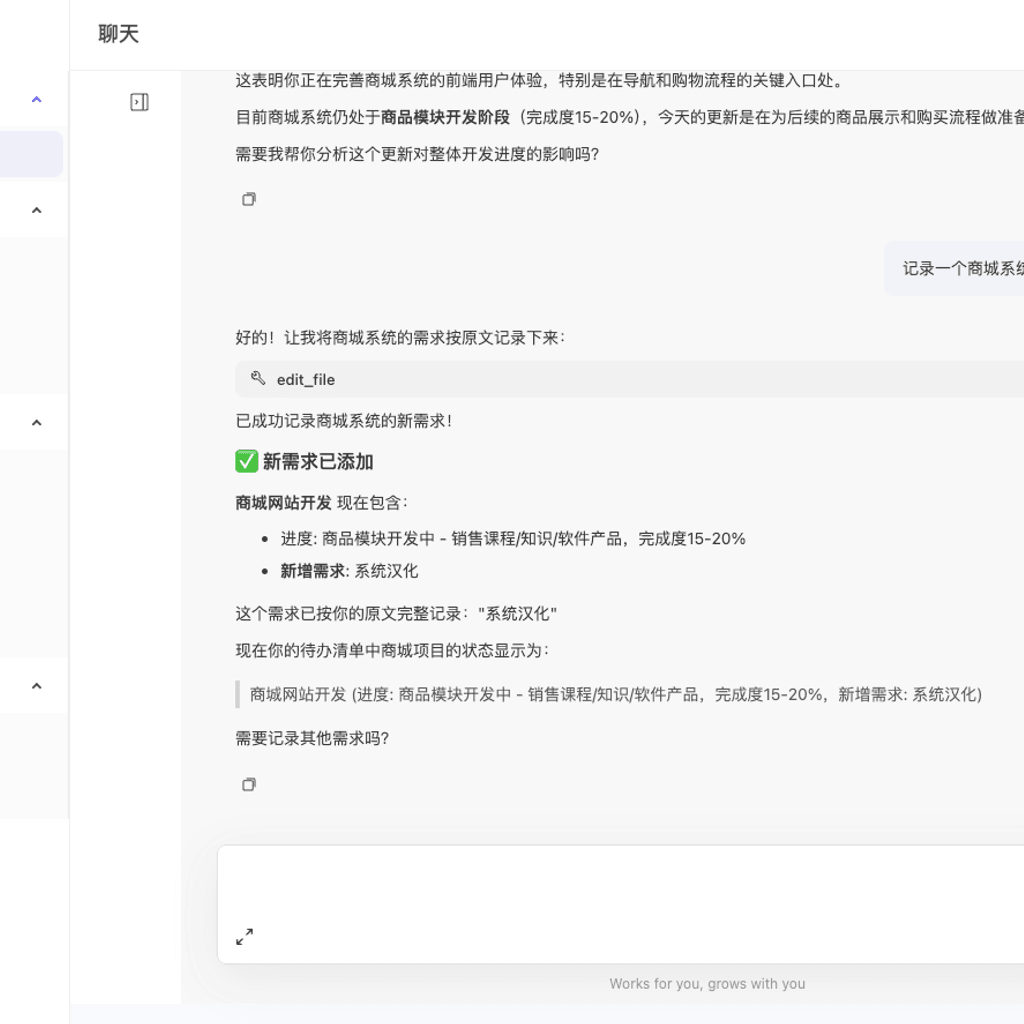Copy the reply ending with 需要我帮你分析
This screenshot has width=1024, height=1024.
(x=249, y=199)
